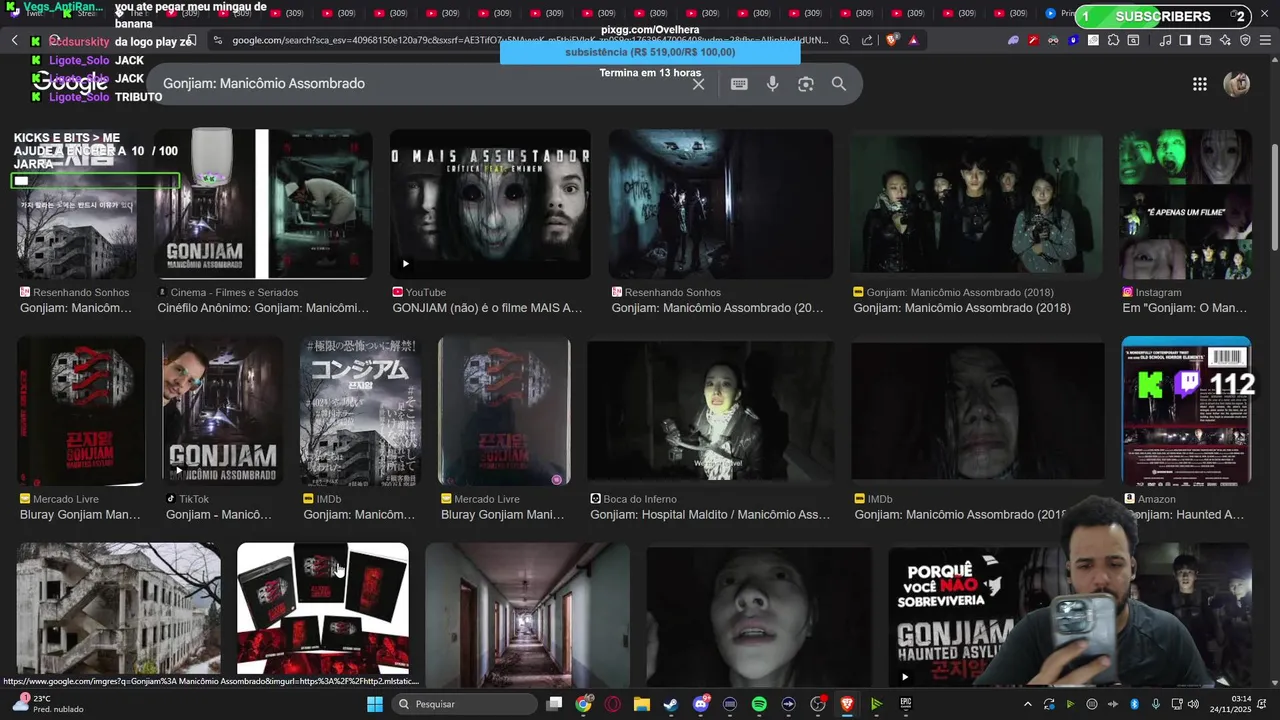Start voice search with the microphone icon

click(x=772, y=84)
